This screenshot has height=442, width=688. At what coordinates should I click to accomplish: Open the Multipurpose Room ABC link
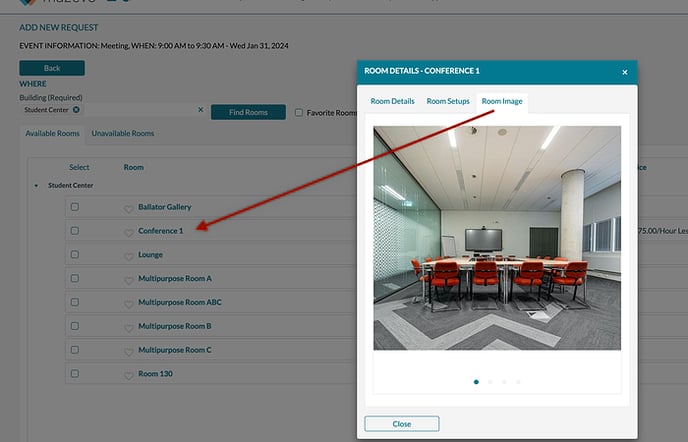click(x=180, y=302)
